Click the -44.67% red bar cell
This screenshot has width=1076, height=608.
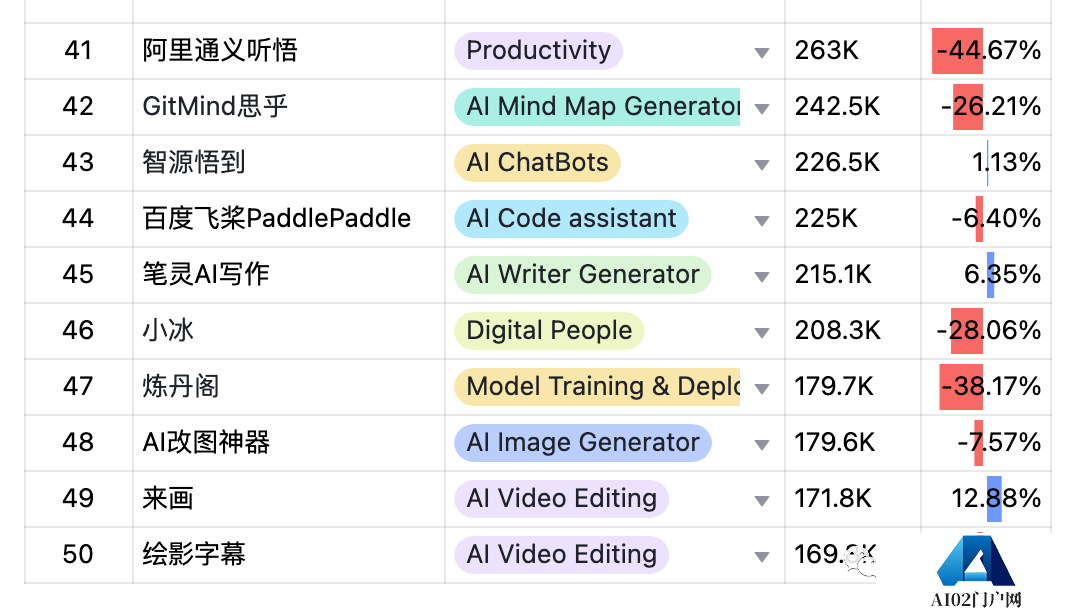click(985, 51)
